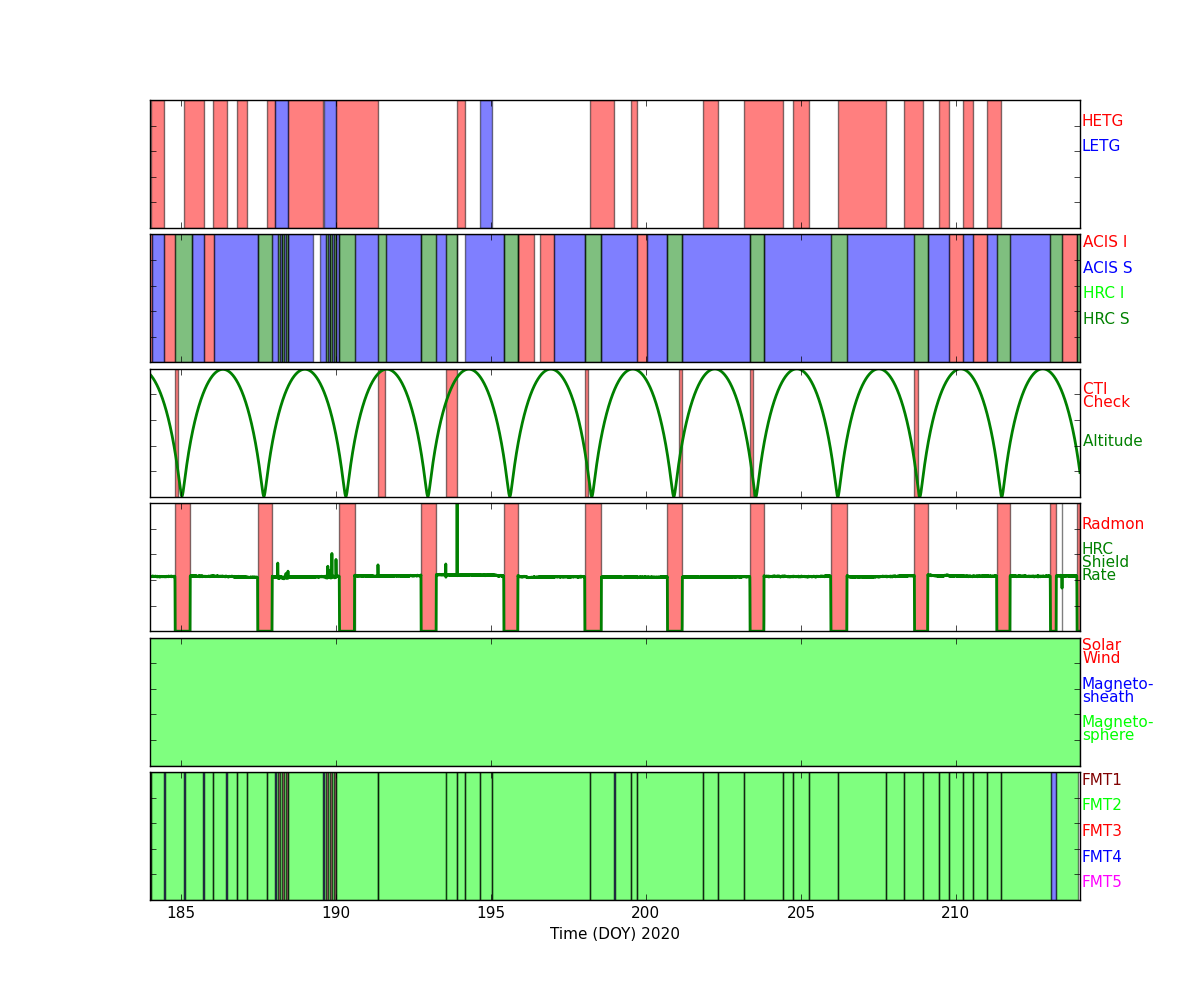
Task: Click the LETG legend label
Action: [x=1100, y=146]
